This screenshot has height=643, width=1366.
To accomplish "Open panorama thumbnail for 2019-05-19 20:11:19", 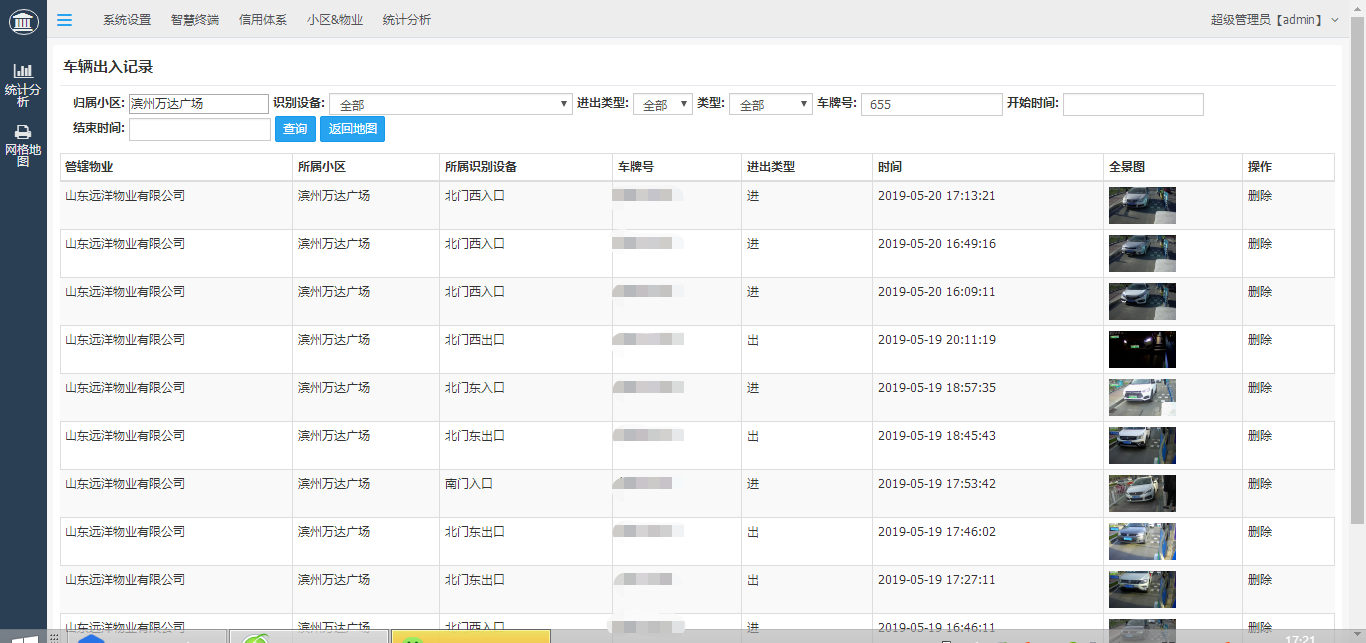I will (1142, 349).
